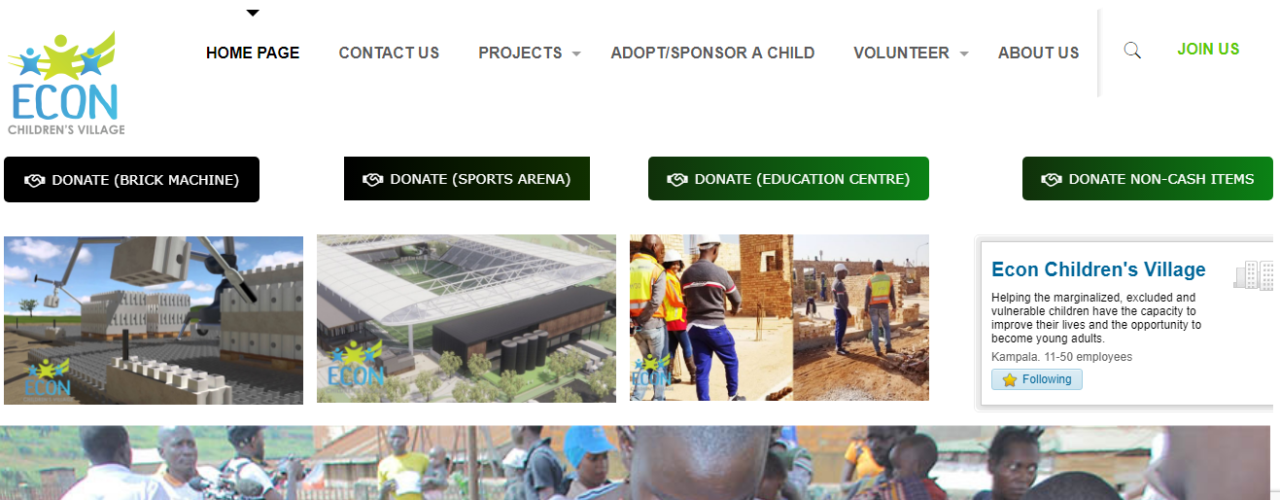Image resolution: width=1280 pixels, height=500 pixels.
Task: Open Econ Children's Village title link
Action: [x=1098, y=269]
